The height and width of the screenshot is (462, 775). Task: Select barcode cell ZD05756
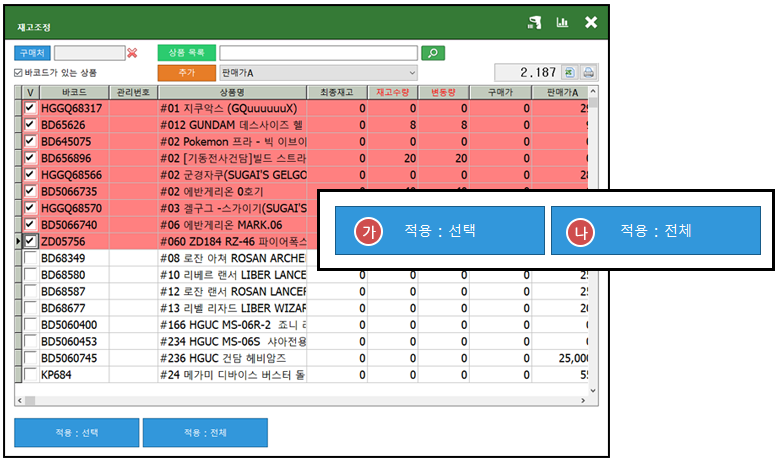tap(74, 242)
